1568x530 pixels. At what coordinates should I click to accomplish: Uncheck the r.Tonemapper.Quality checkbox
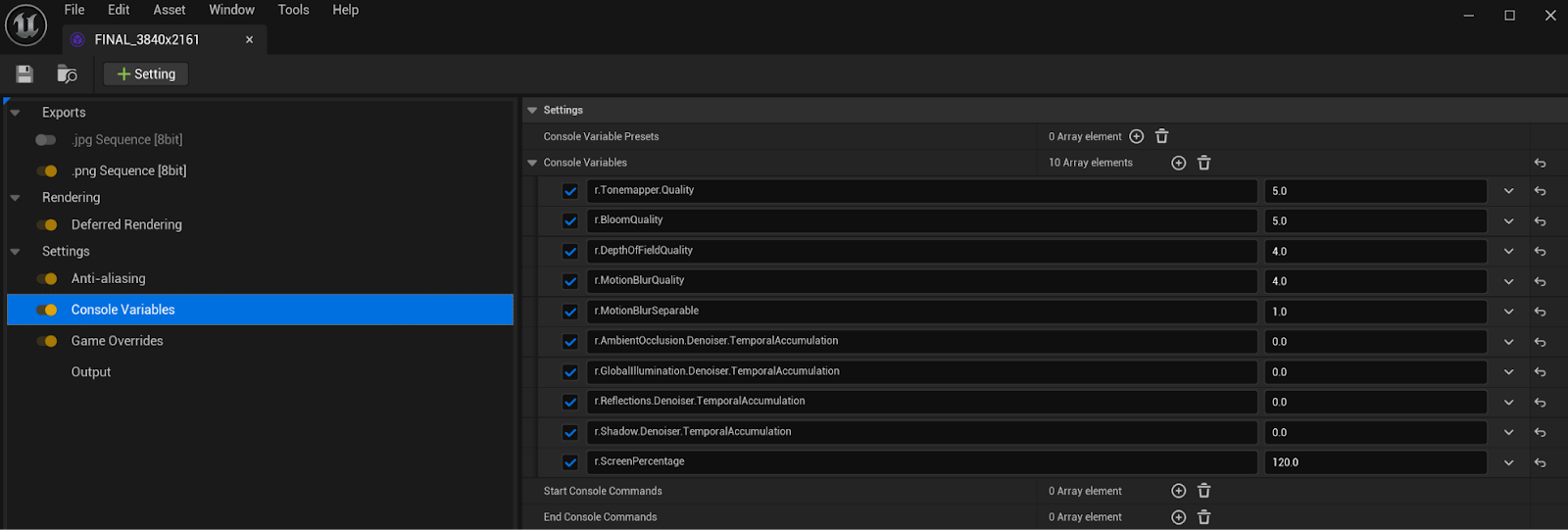[x=570, y=191]
